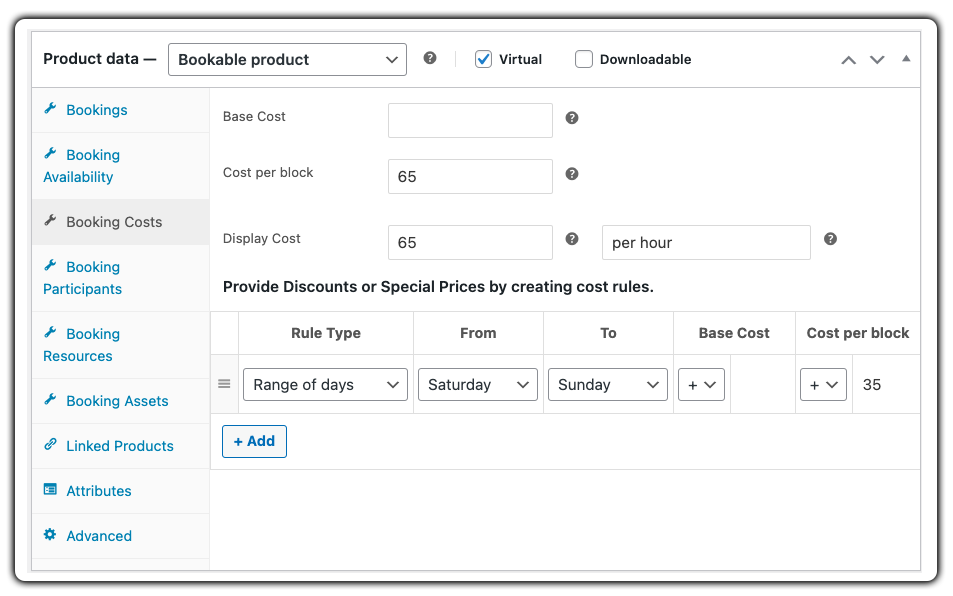Click help icon next to product type dropdown

click(x=430, y=58)
